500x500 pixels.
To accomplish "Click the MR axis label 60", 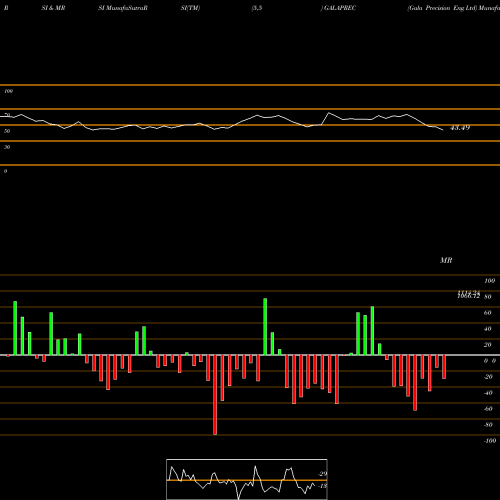I will 487,313.
